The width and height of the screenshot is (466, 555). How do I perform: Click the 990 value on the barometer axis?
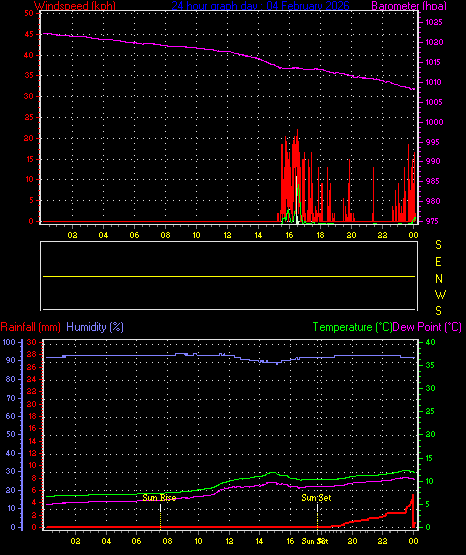433,161
